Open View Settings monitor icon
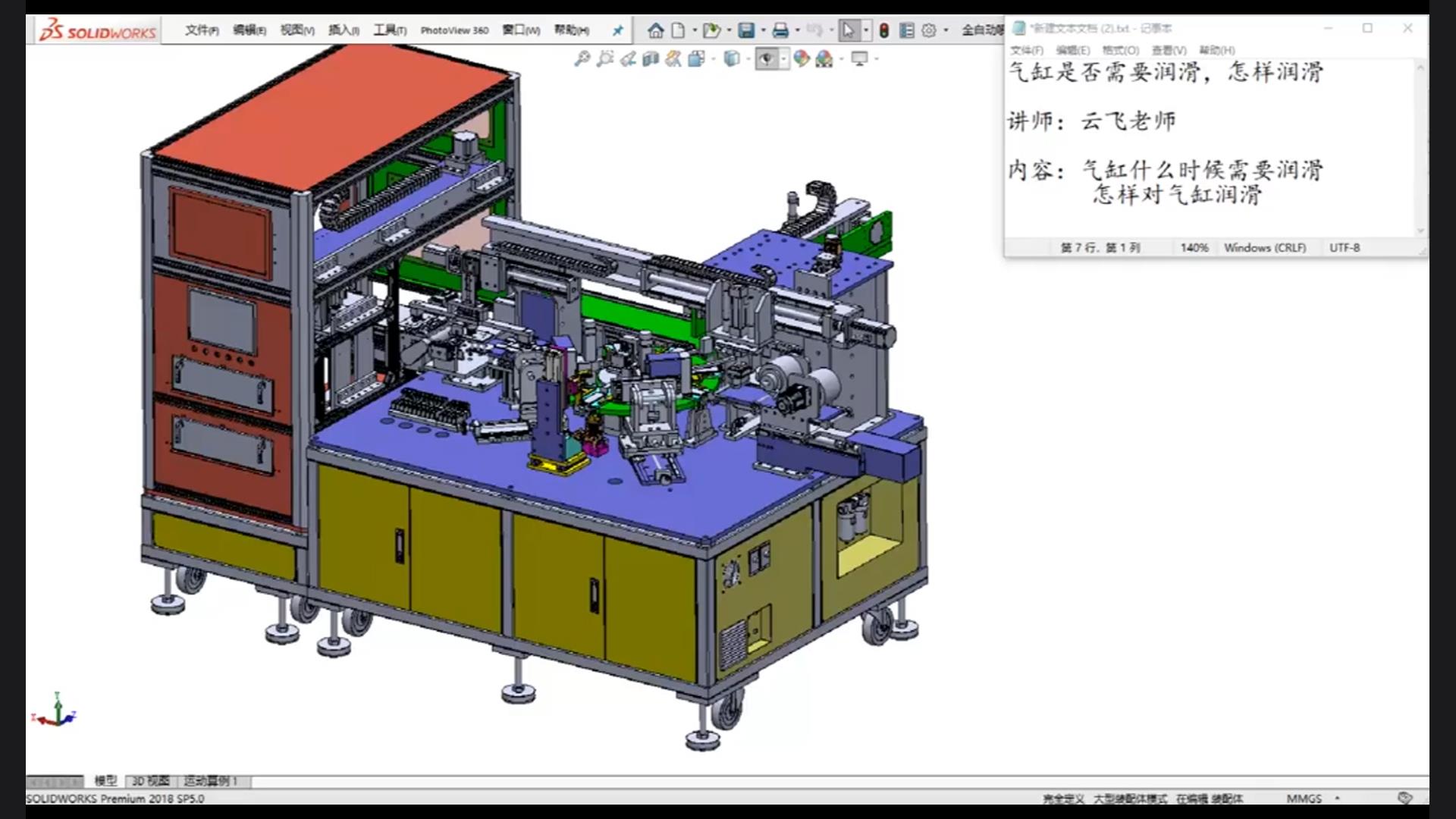 859,58
